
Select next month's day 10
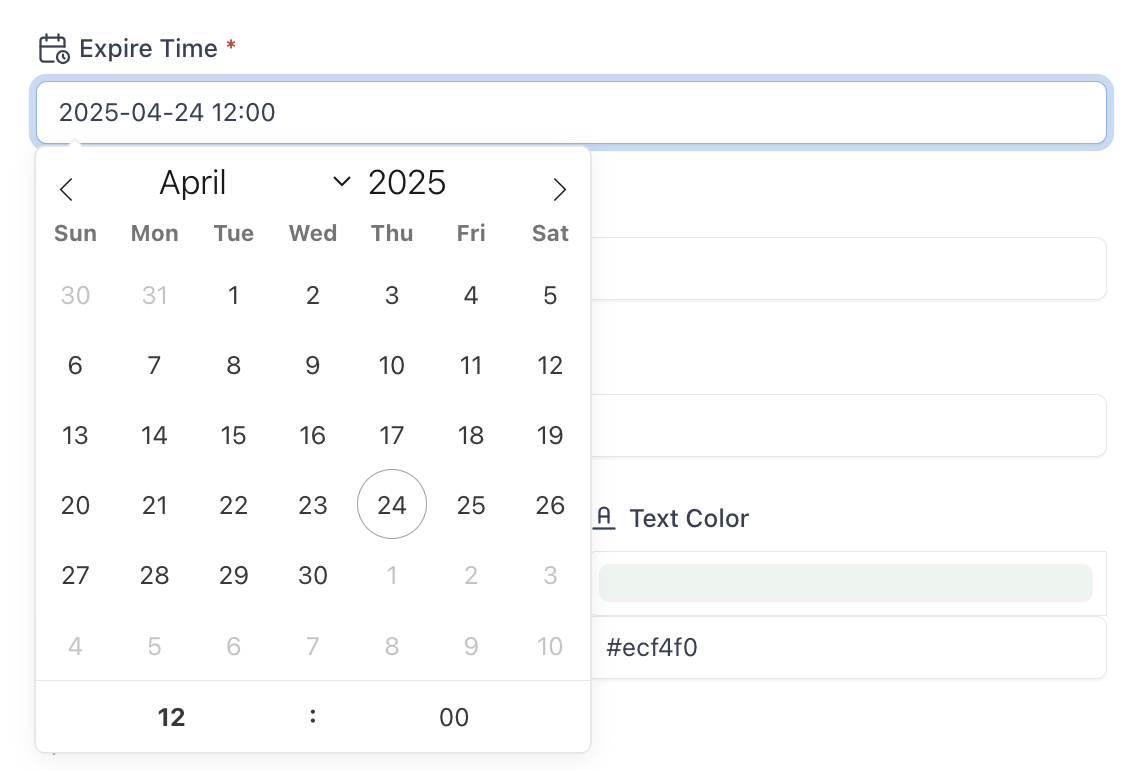[550, 646]
